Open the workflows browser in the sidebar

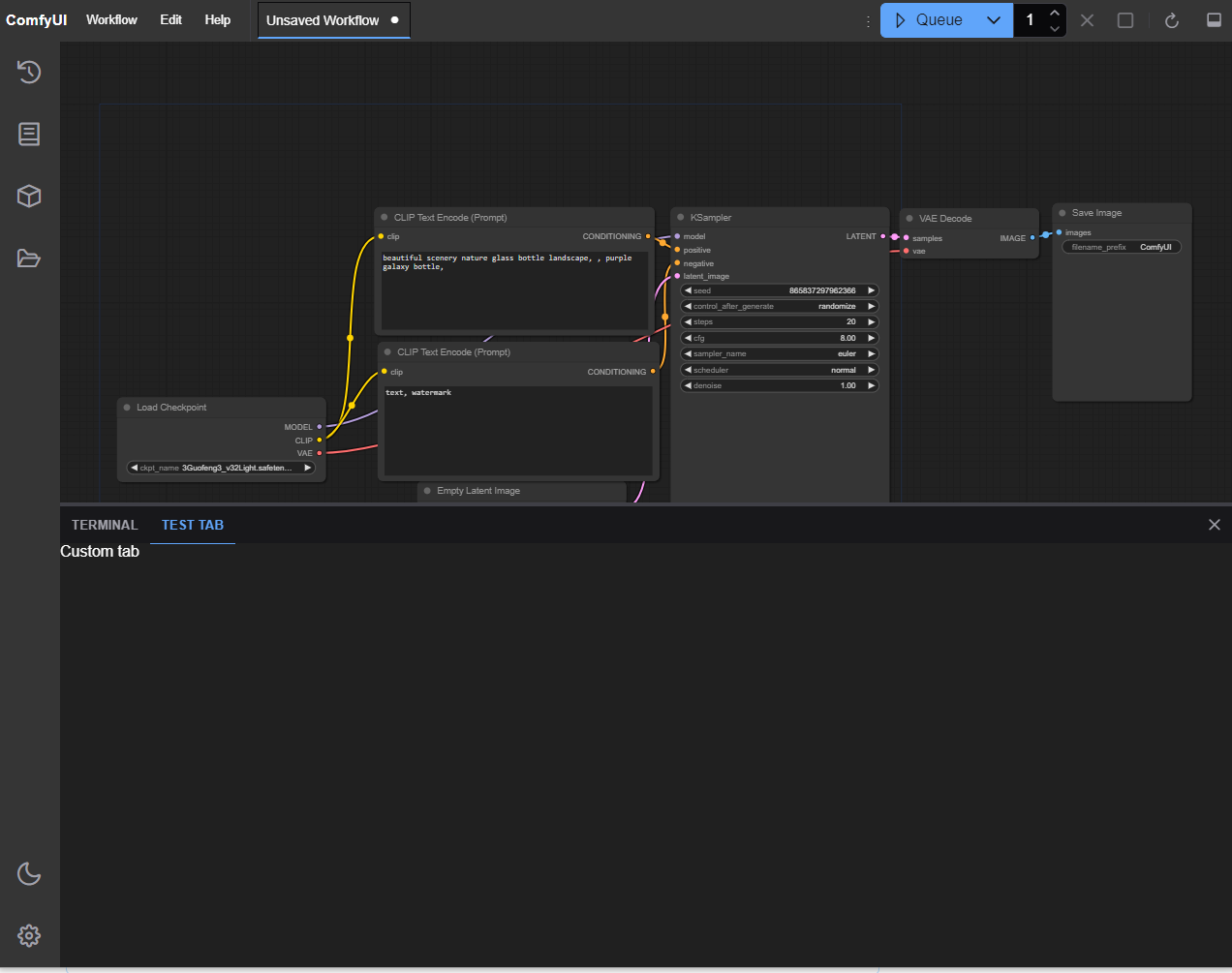[x=28, y=258]
